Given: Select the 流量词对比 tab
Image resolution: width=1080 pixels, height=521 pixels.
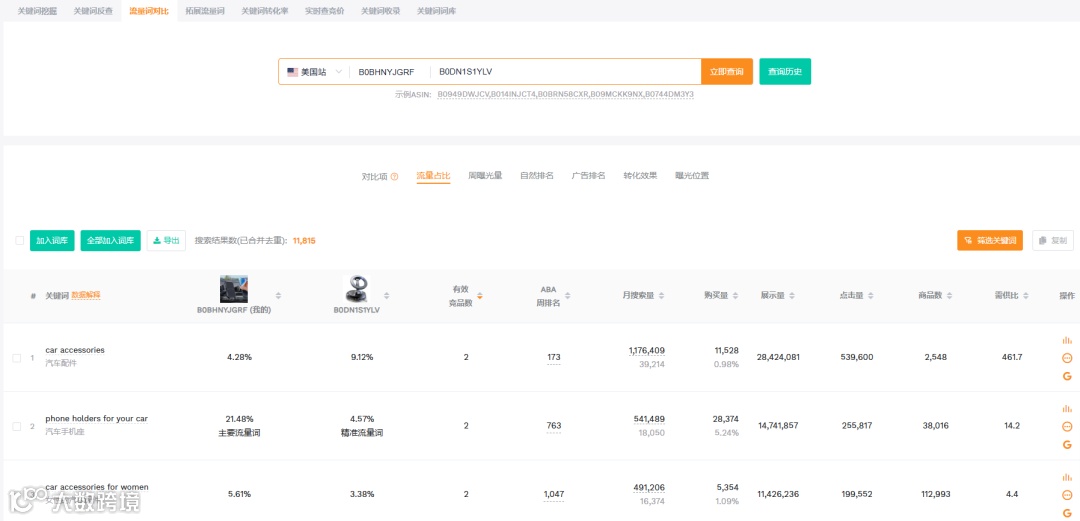Looking at the screenshot, I should point(149,11).
